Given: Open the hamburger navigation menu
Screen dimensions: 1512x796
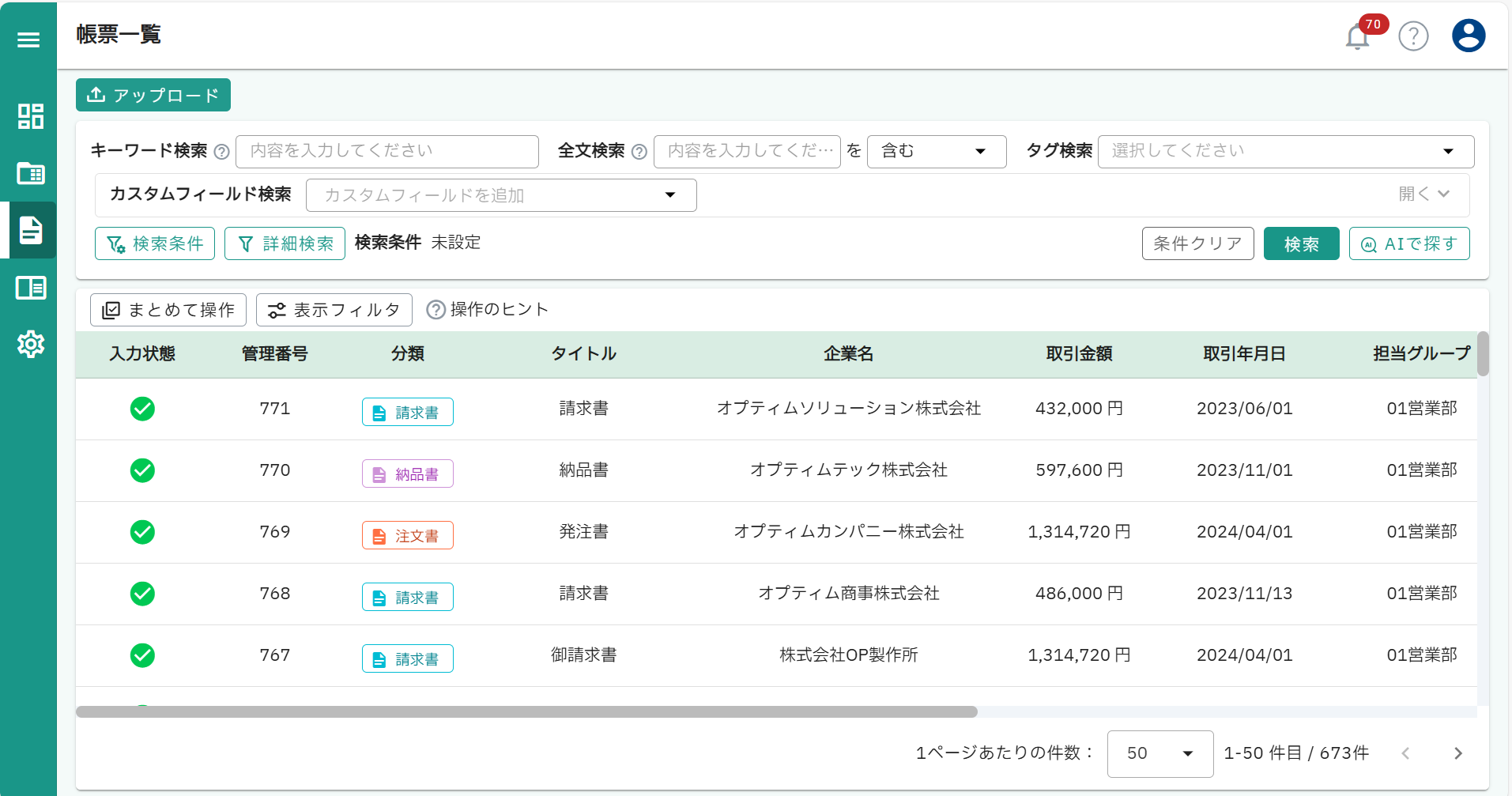Looking at the screenshot, I should 28,38.
